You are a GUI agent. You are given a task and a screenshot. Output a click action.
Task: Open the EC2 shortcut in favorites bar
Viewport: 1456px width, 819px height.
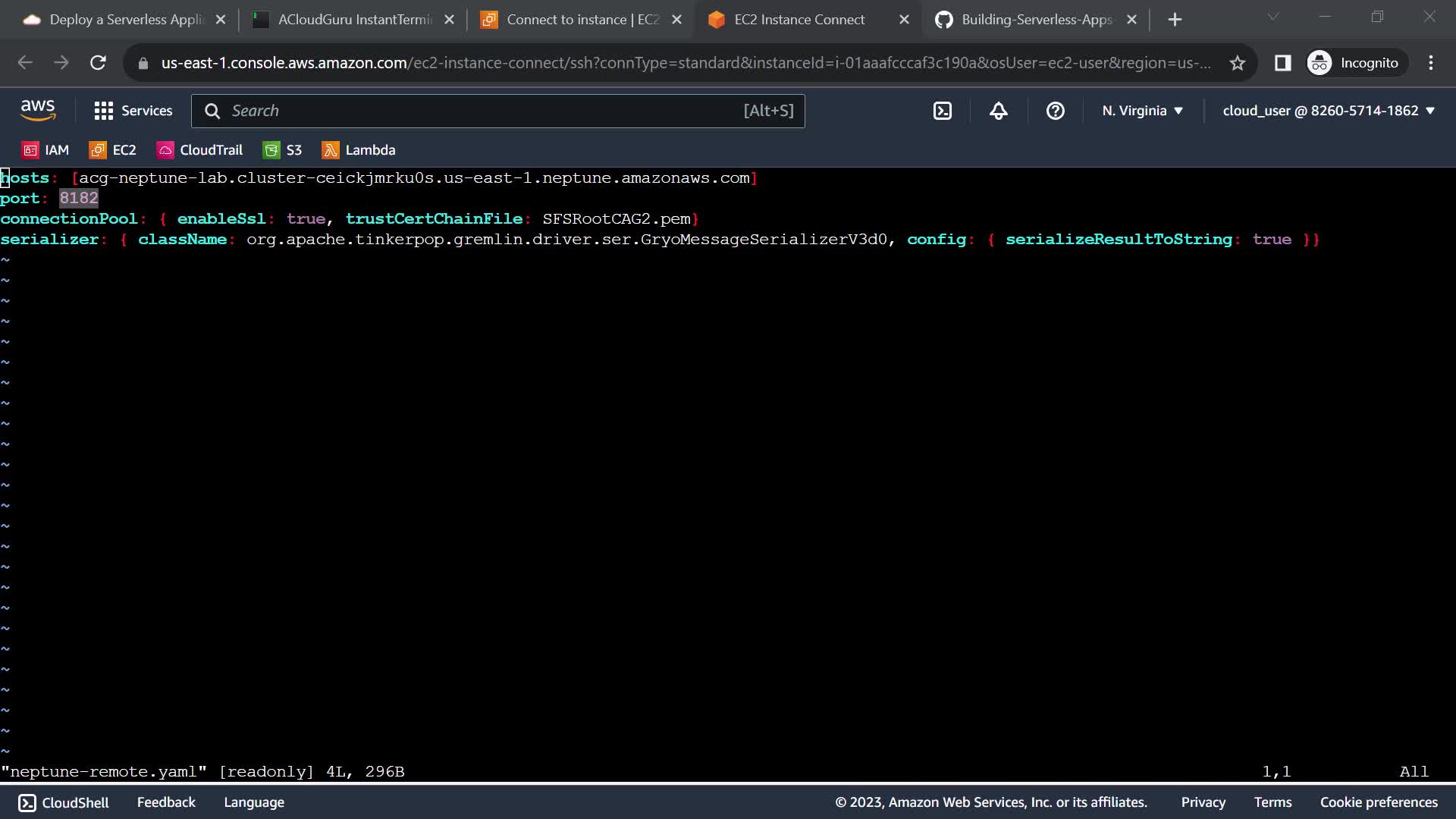(x=113, y=150)
